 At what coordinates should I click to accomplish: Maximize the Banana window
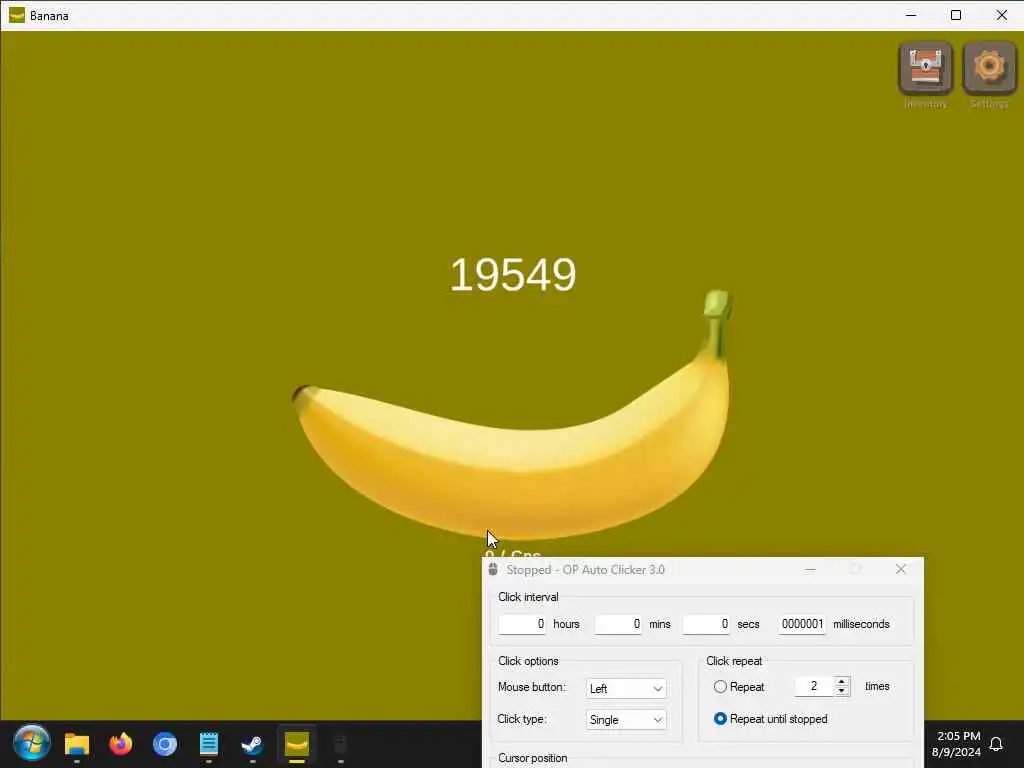(x=956, y=15)
